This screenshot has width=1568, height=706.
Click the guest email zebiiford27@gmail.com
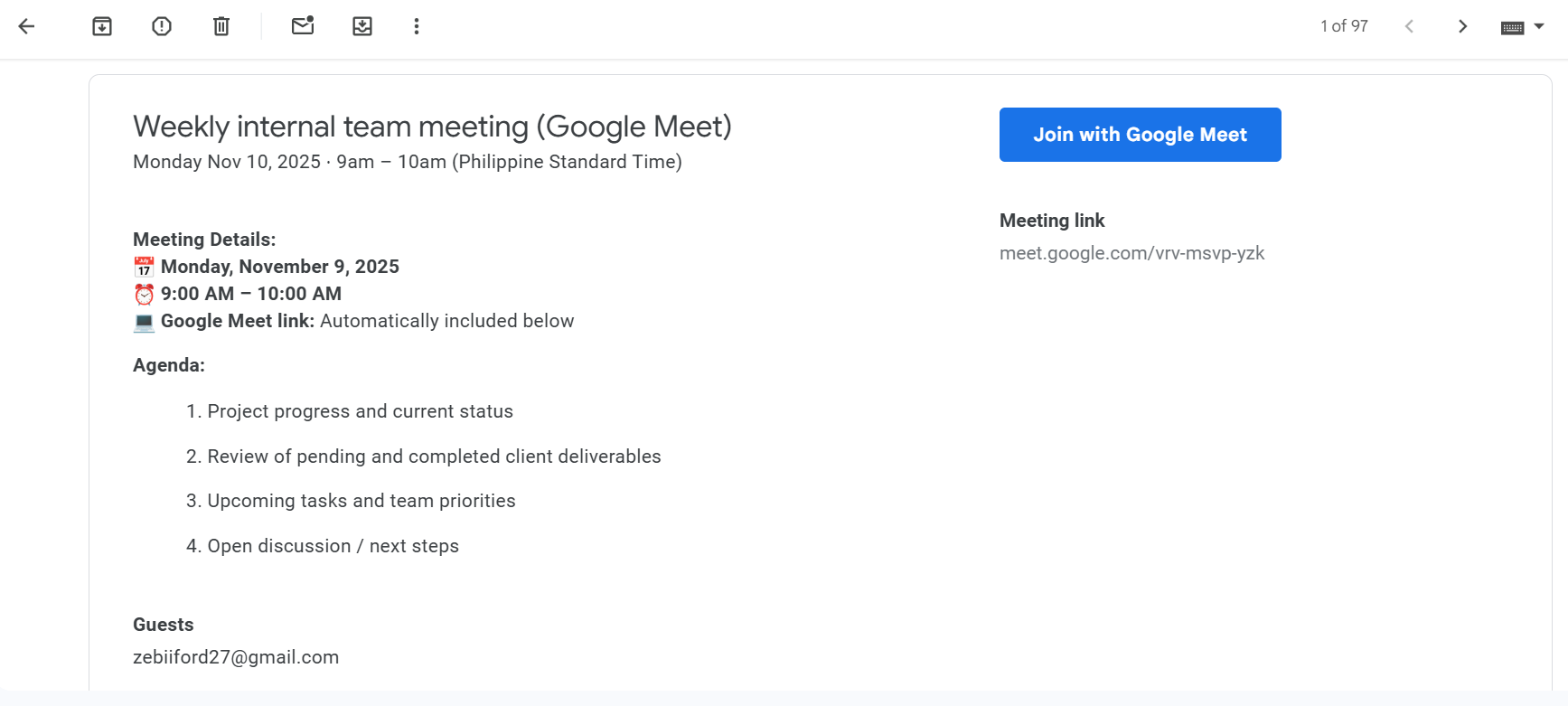pyautogui.click(x=236, y=657)
